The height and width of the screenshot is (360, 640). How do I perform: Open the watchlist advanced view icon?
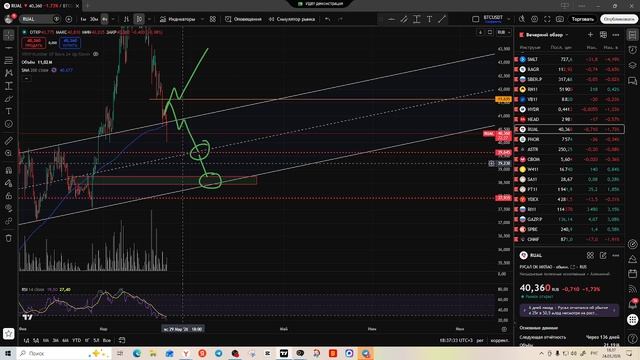coord(603,35)
